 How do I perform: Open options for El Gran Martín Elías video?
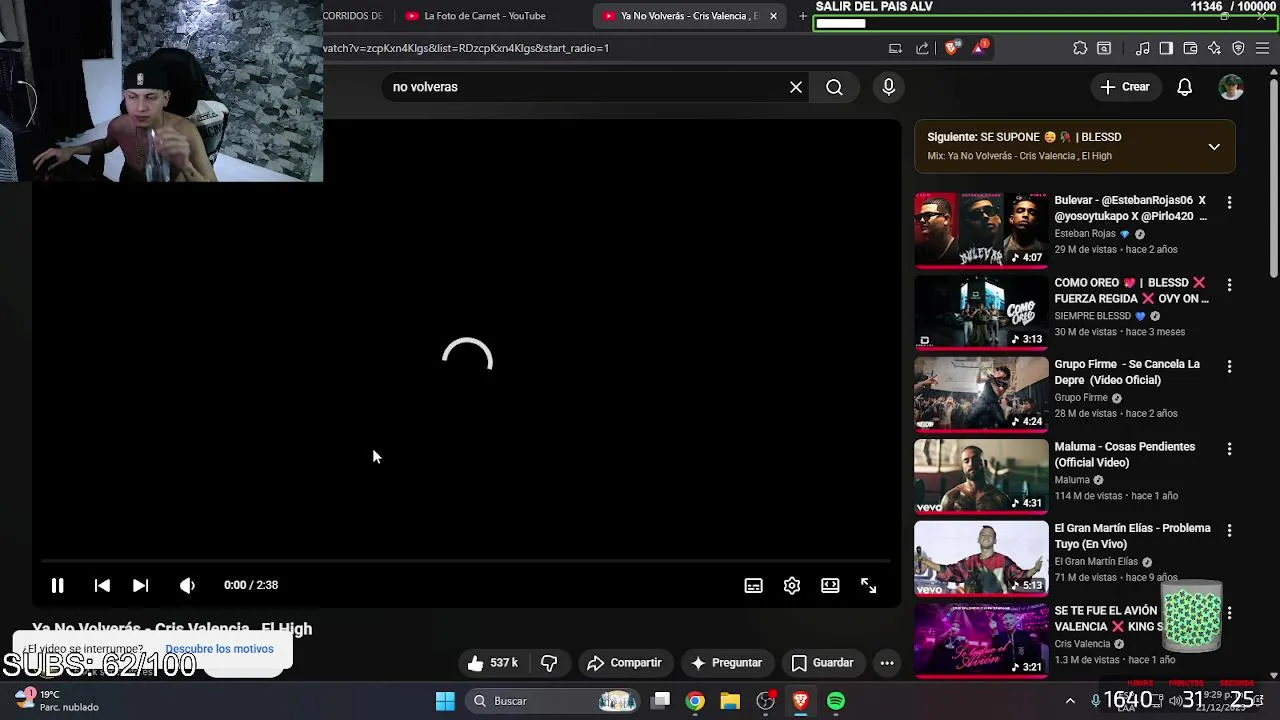1229,530
